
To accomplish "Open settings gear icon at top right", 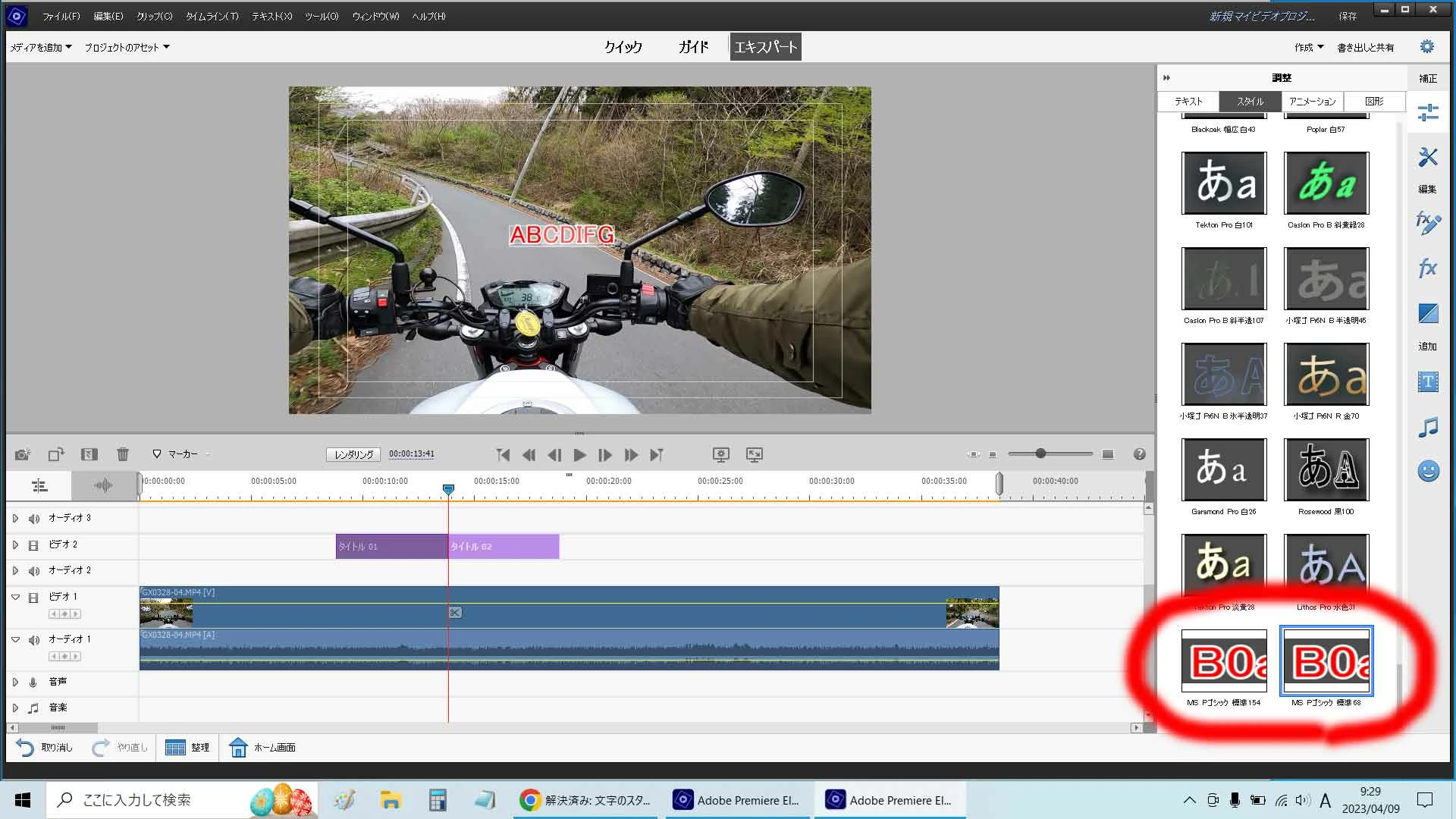I will point(1426,47).
